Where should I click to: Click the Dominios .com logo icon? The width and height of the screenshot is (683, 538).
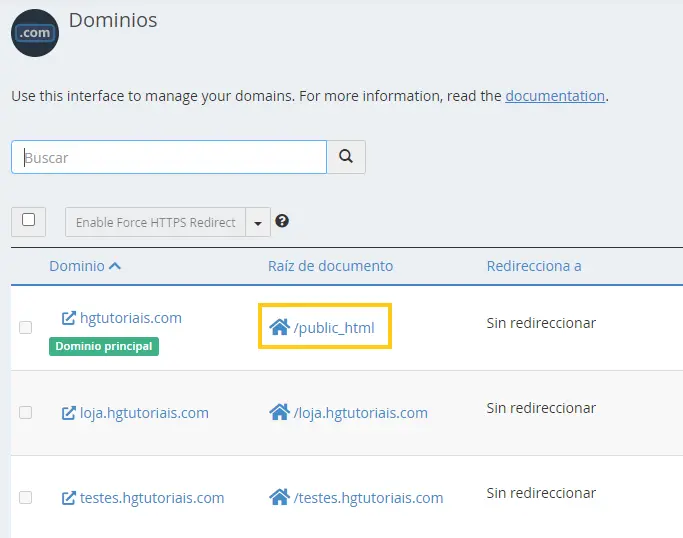coord(35,33)
